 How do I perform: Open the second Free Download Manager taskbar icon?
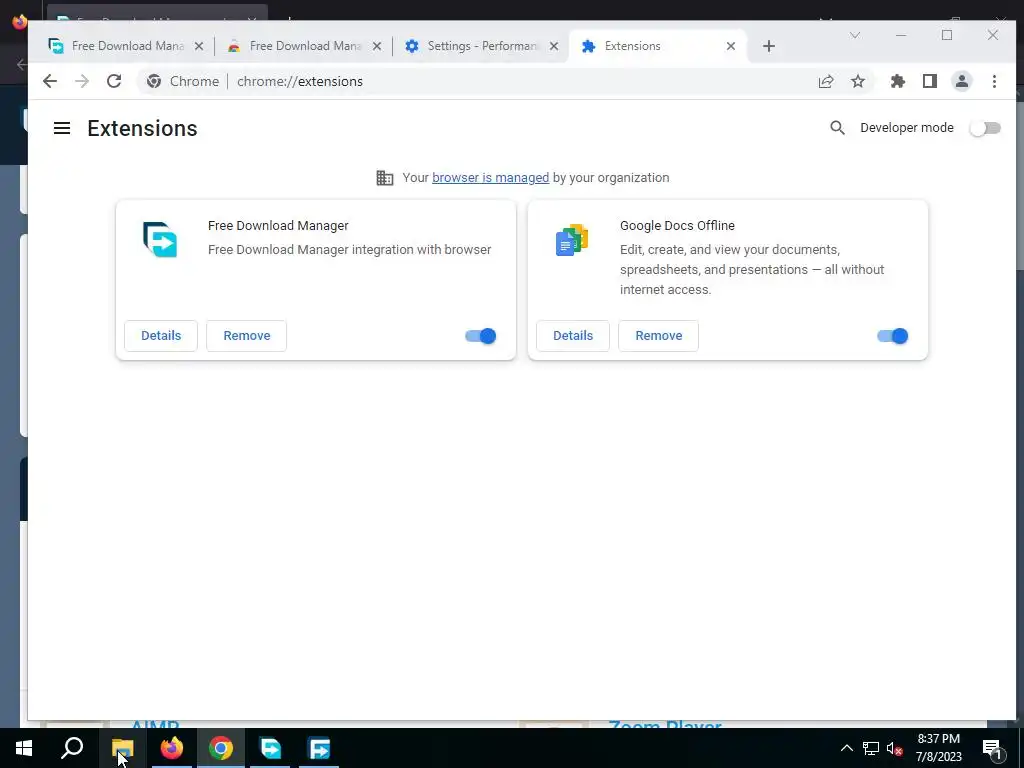tap(319, 748)
